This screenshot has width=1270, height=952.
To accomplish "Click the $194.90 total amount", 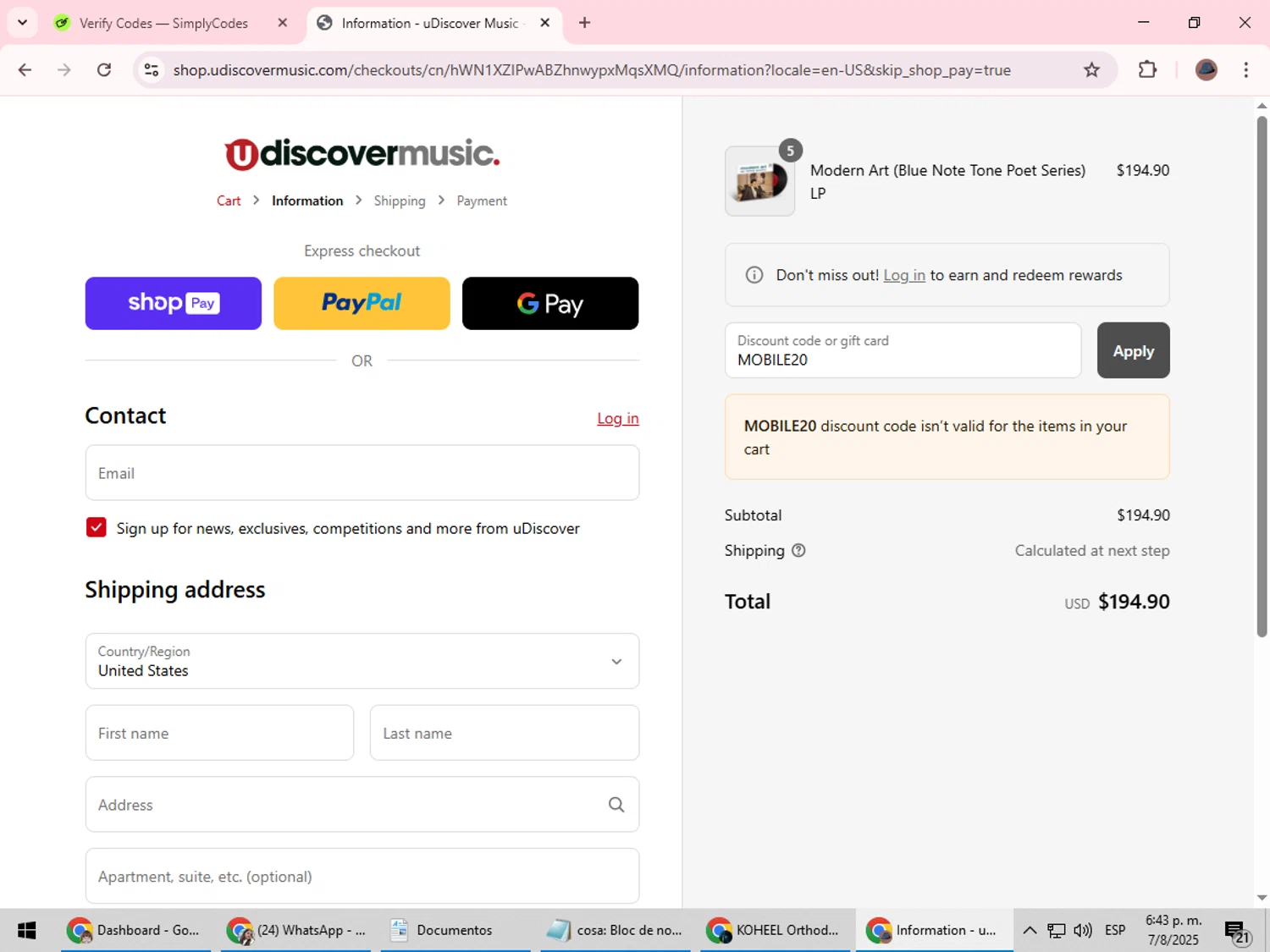I will 1134,602.
